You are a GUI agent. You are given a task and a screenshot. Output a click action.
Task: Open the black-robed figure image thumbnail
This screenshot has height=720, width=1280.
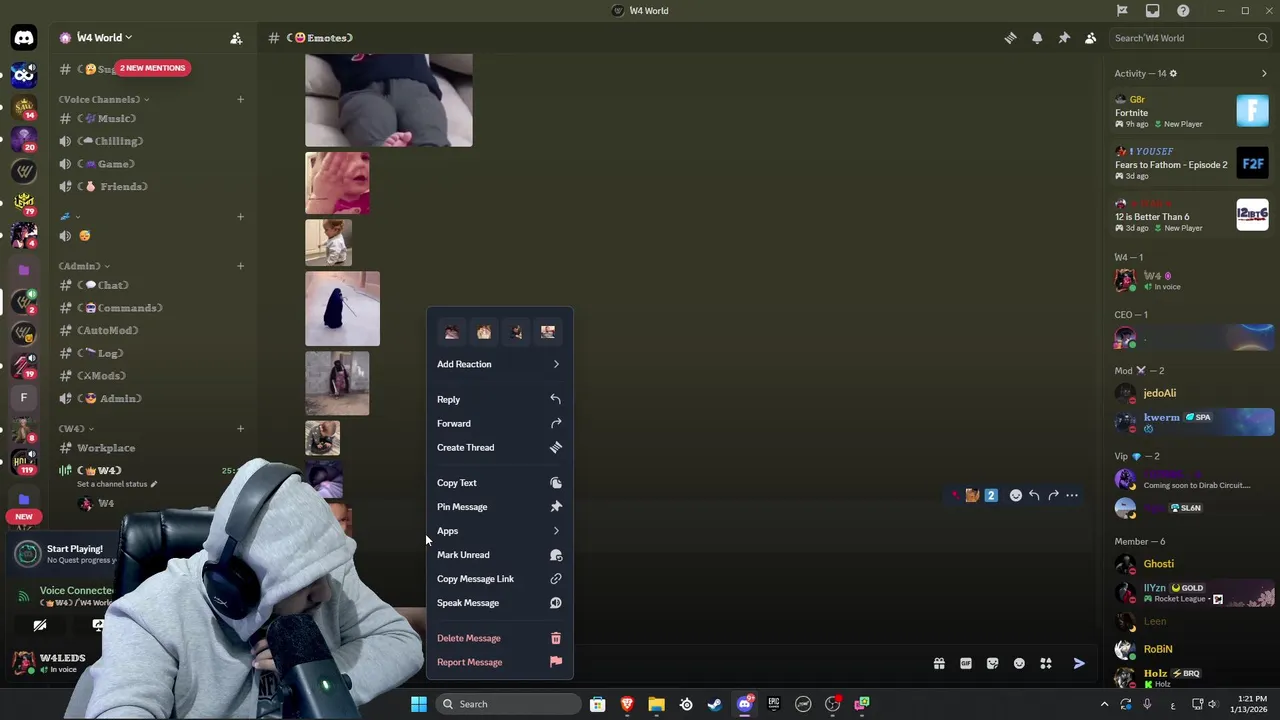(x=342, y=309)
